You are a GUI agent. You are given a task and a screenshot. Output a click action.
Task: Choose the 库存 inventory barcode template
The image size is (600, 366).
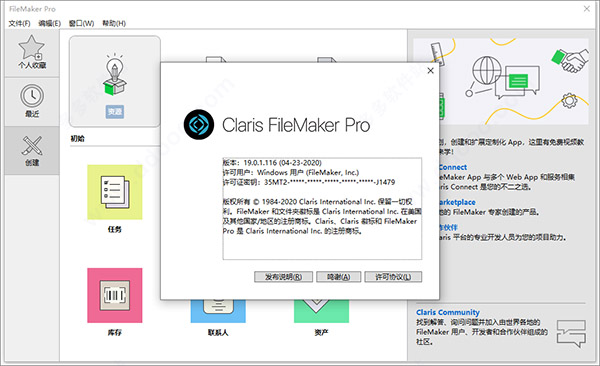(115, 295)
